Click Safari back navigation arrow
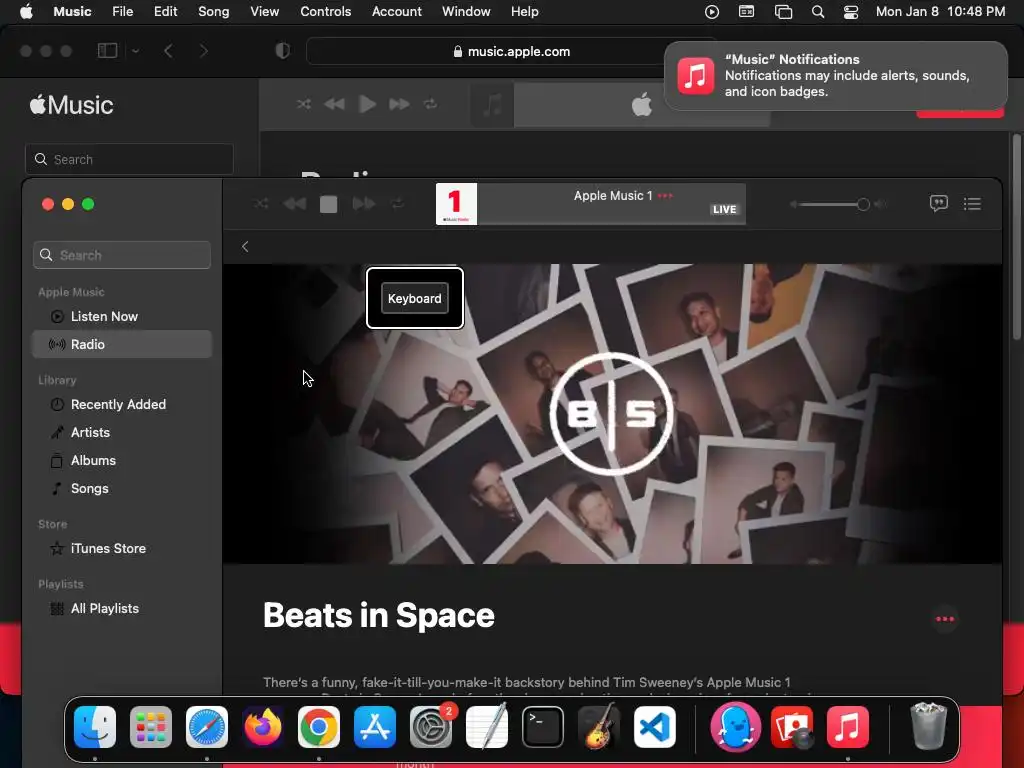This screenshot has height=768, width=1024. coord(168,51)
